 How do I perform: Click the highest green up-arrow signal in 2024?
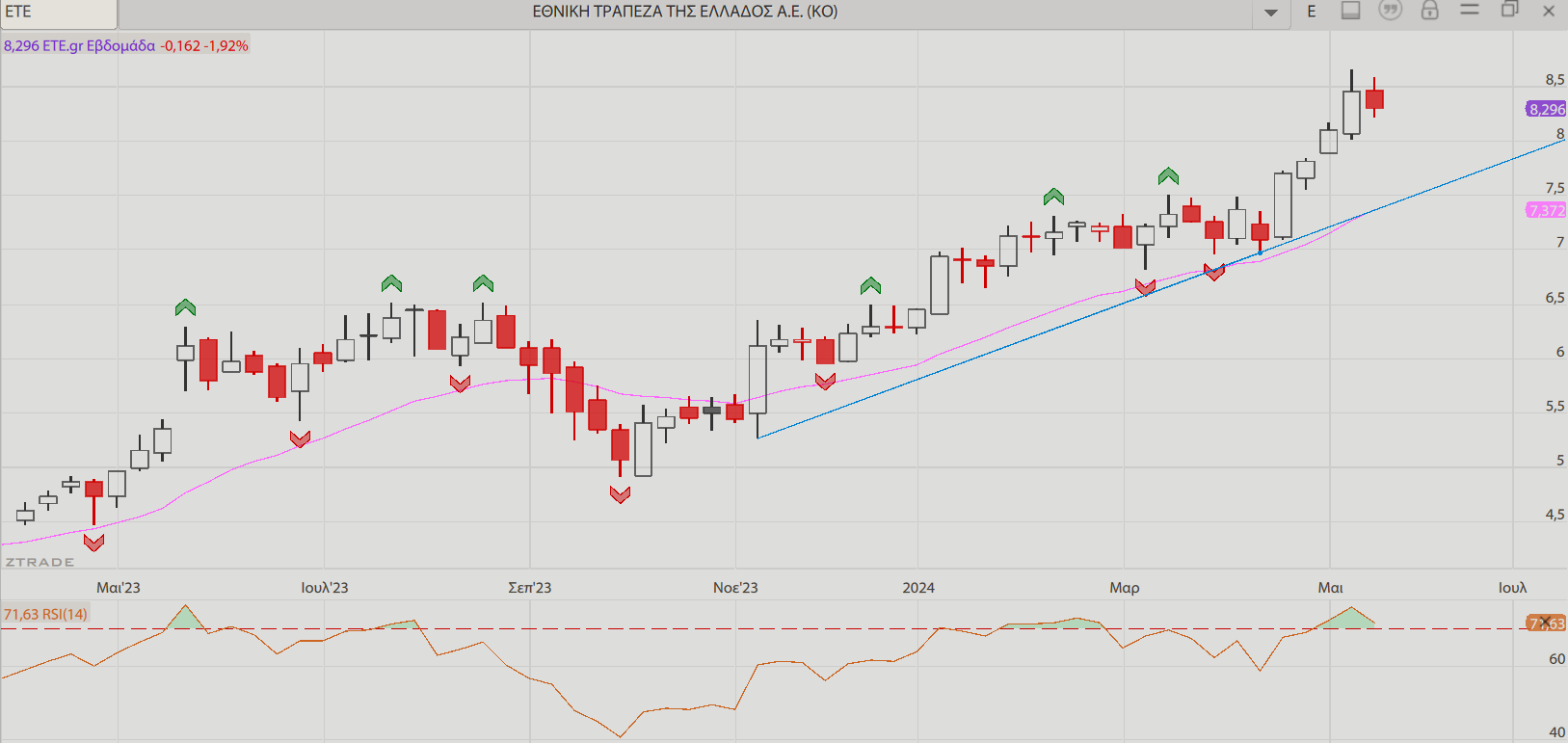coord(1168,175)
